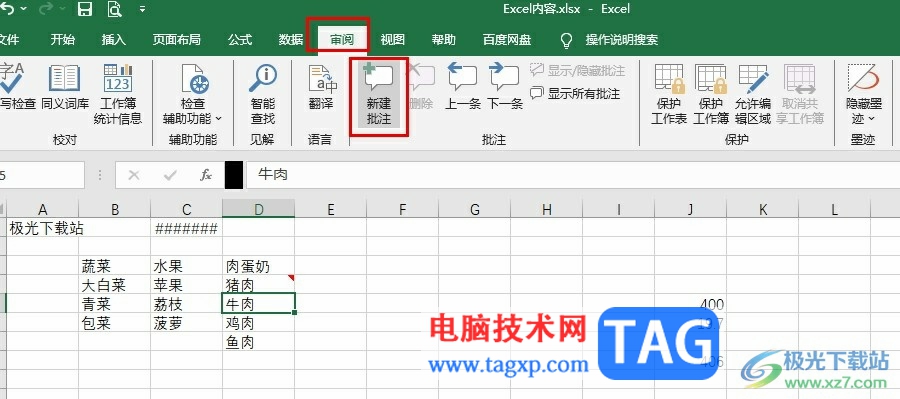Select cell containing 水果
The image size is (900, 399).
pos(187,266)
